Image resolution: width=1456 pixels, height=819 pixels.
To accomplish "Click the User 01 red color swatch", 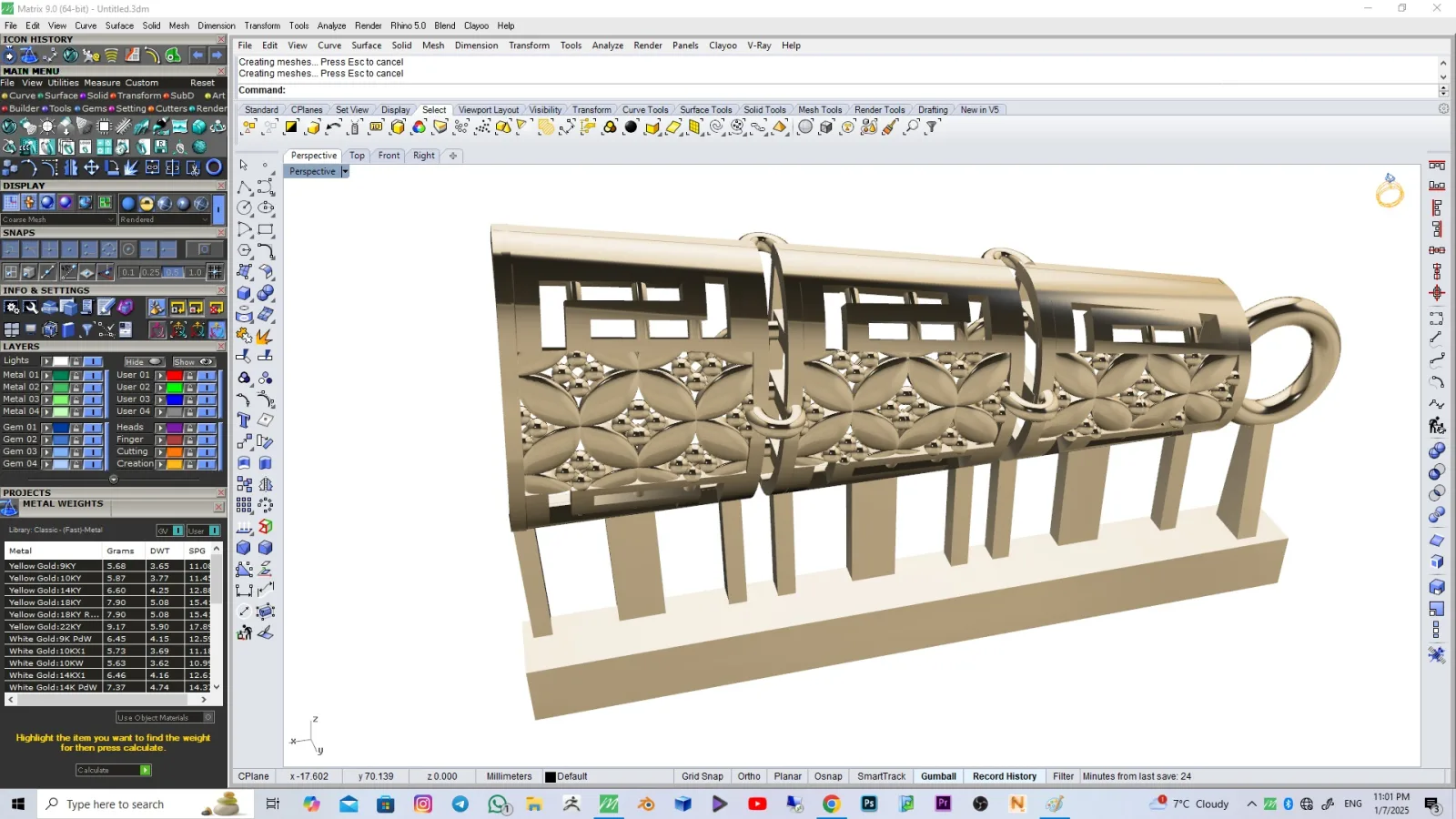I will (175, 375).
